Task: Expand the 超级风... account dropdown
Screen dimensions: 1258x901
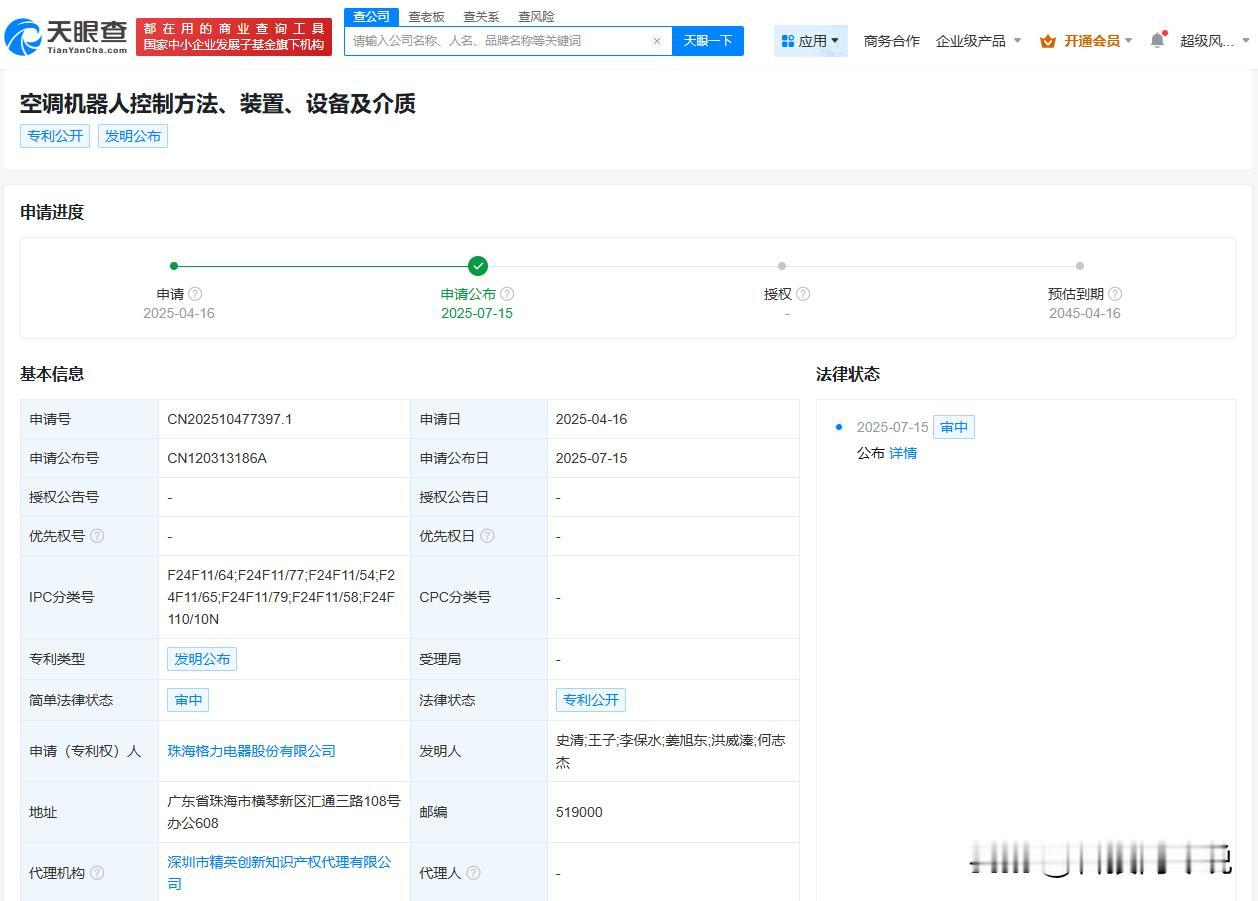Action: tap(1215, 41)
